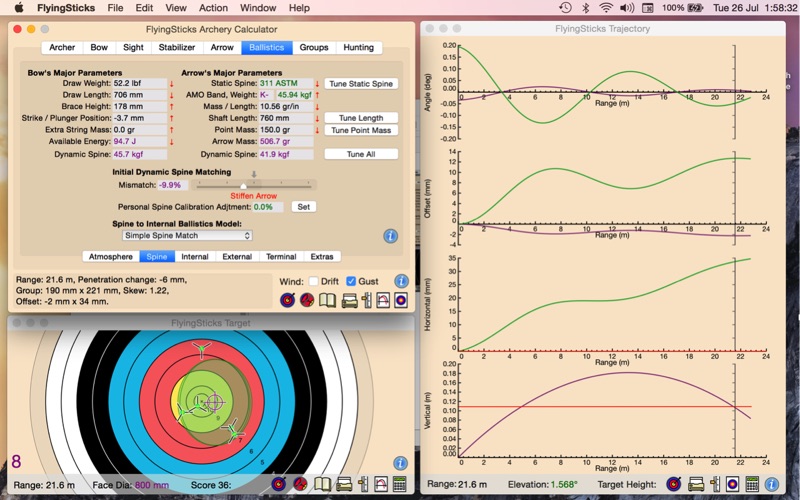Click the red arrows icon in Calculator window

307,300
